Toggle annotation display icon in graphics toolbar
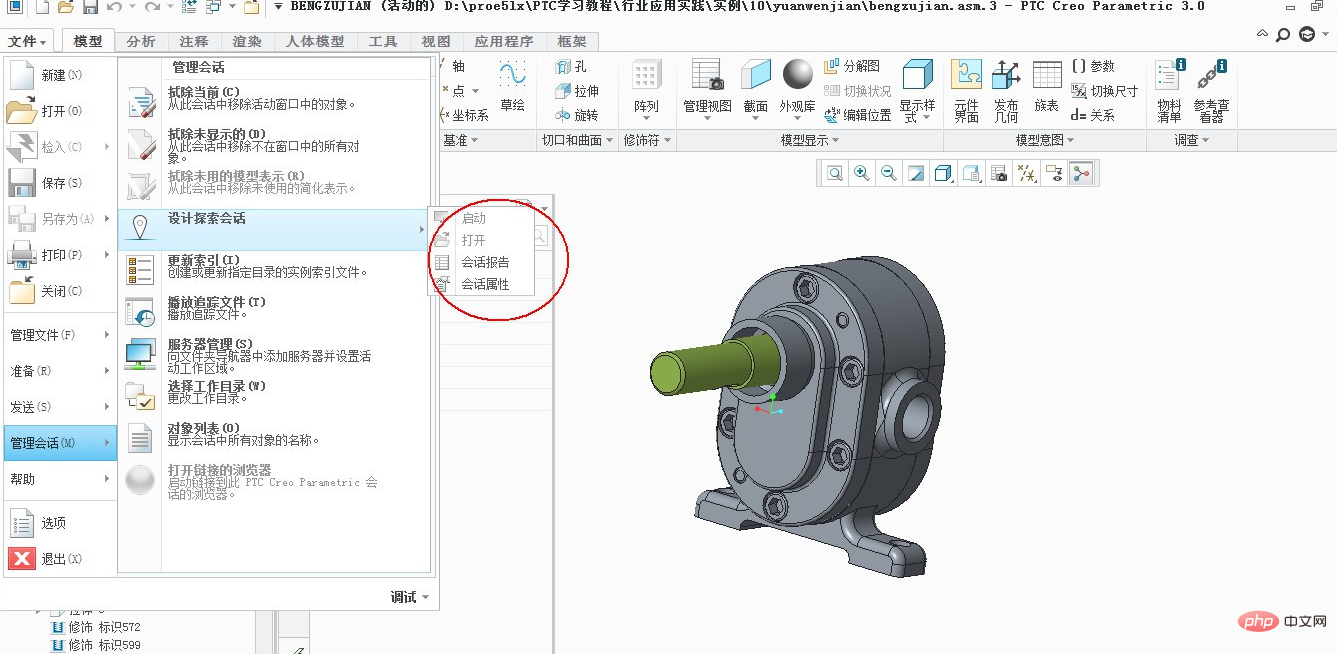This screenshot has width=1337, height=654. (1053, 174)
